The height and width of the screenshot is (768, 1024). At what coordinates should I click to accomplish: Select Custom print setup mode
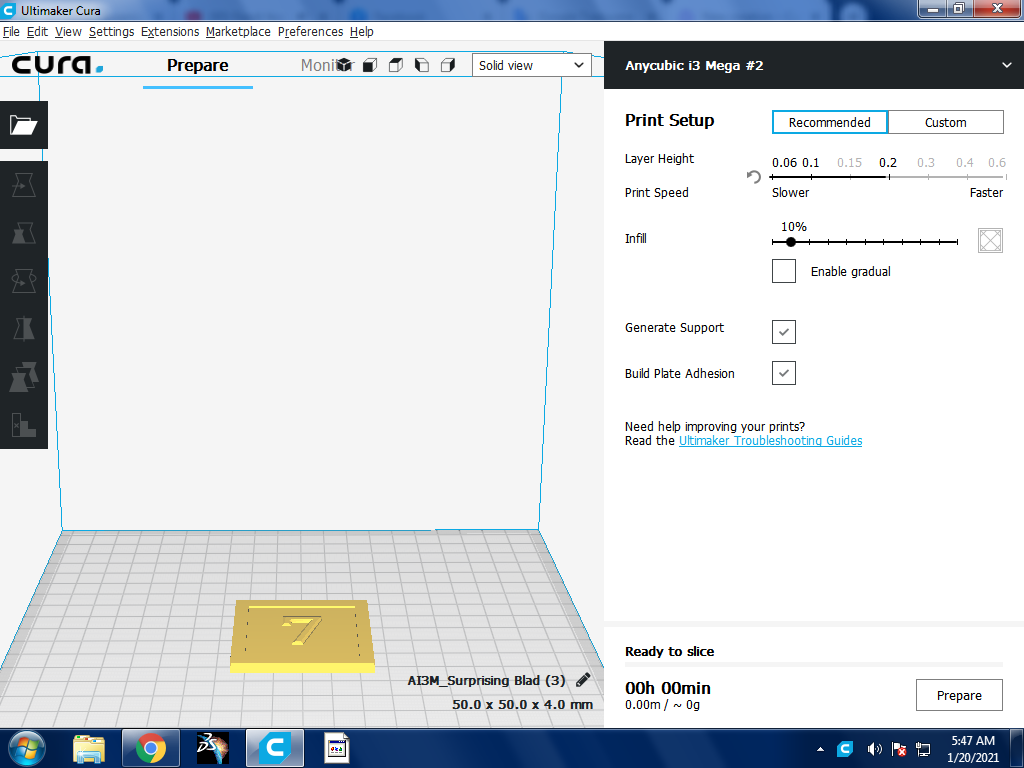[x=946, y=122]
